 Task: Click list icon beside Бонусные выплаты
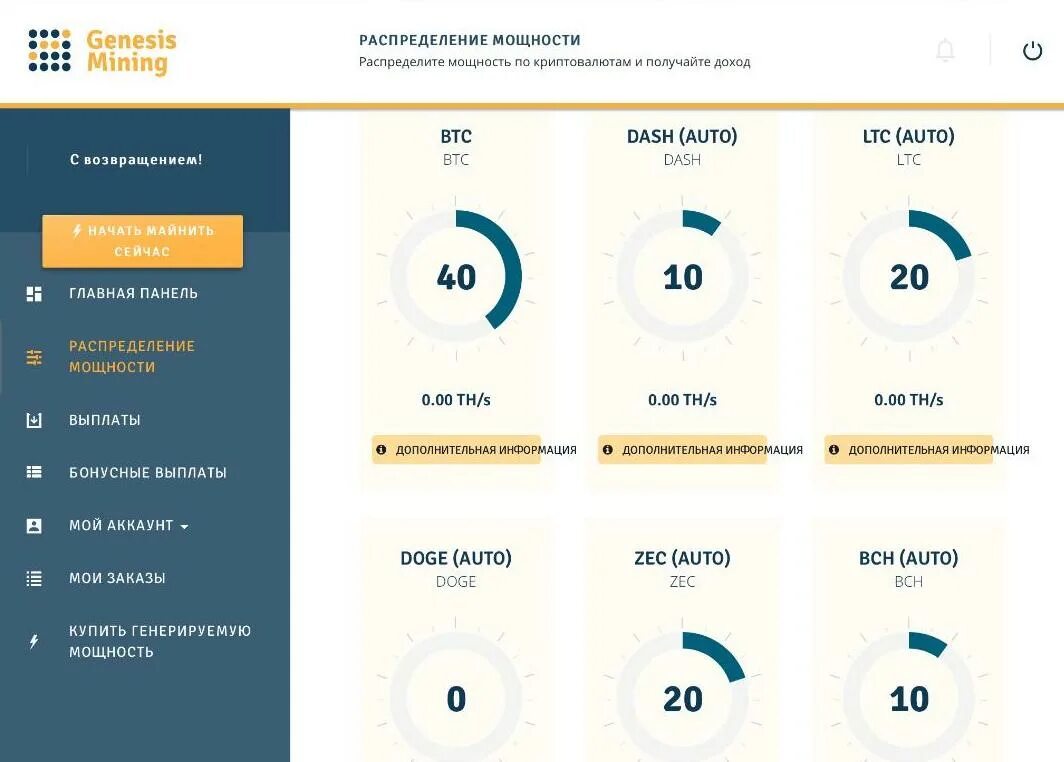click(x=34, y=472)
